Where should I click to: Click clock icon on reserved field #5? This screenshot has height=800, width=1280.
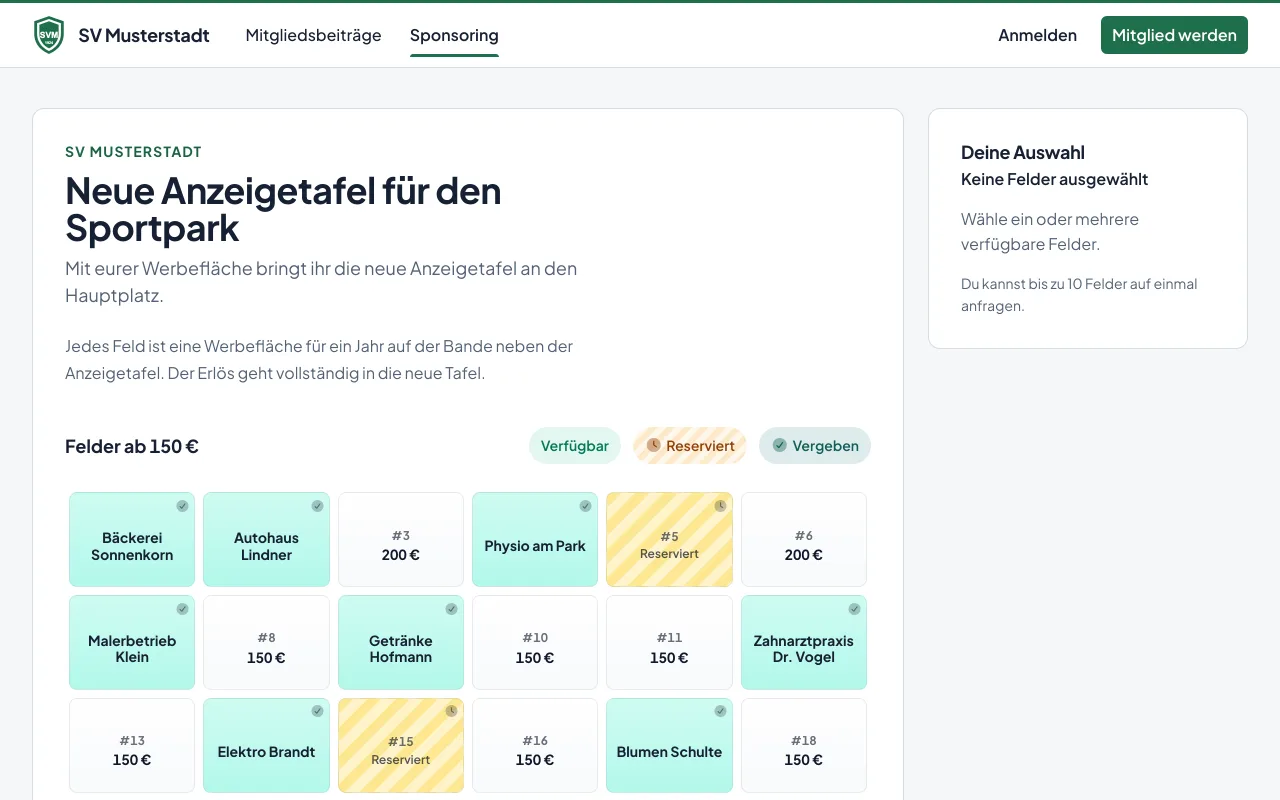[x=720, y=506]
